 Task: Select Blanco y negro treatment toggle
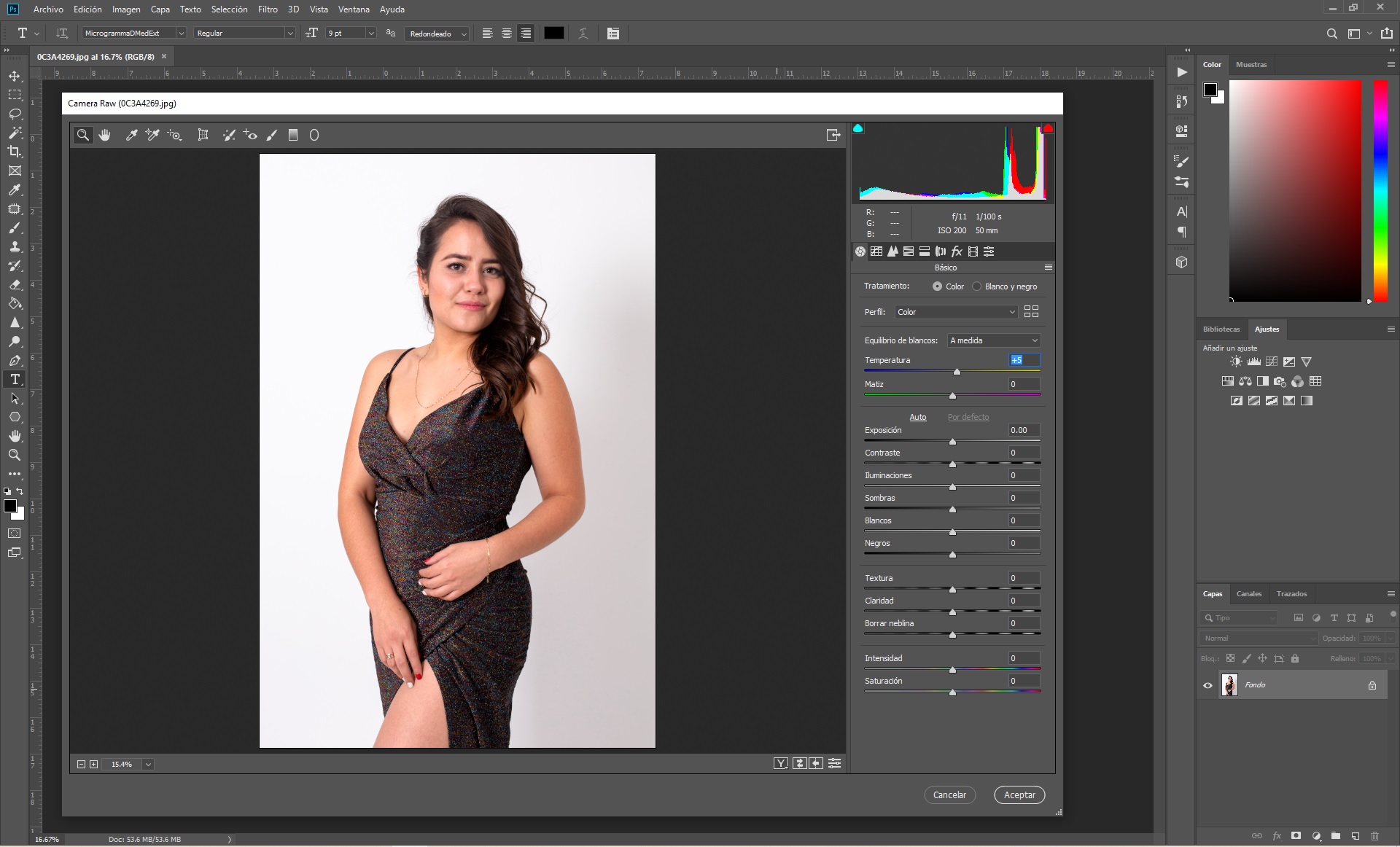pyautogui.click(x=977, y=287)
